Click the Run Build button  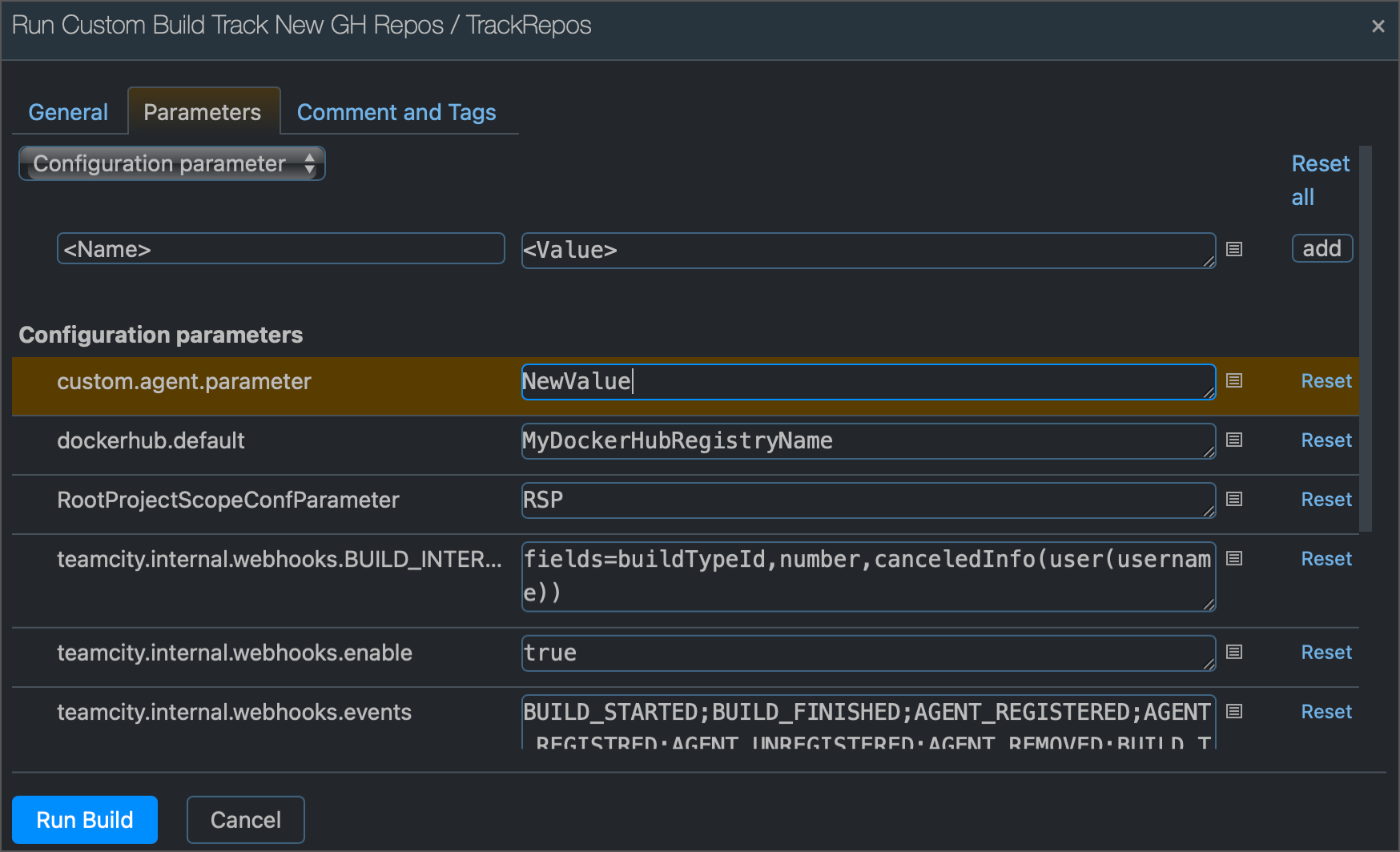84,819
